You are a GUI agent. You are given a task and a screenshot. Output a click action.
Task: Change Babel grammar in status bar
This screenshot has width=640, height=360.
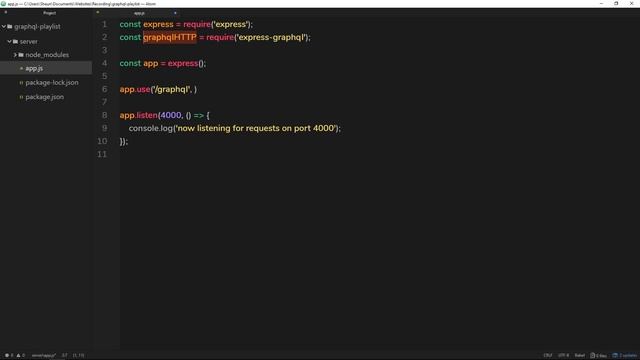(580, 356)
